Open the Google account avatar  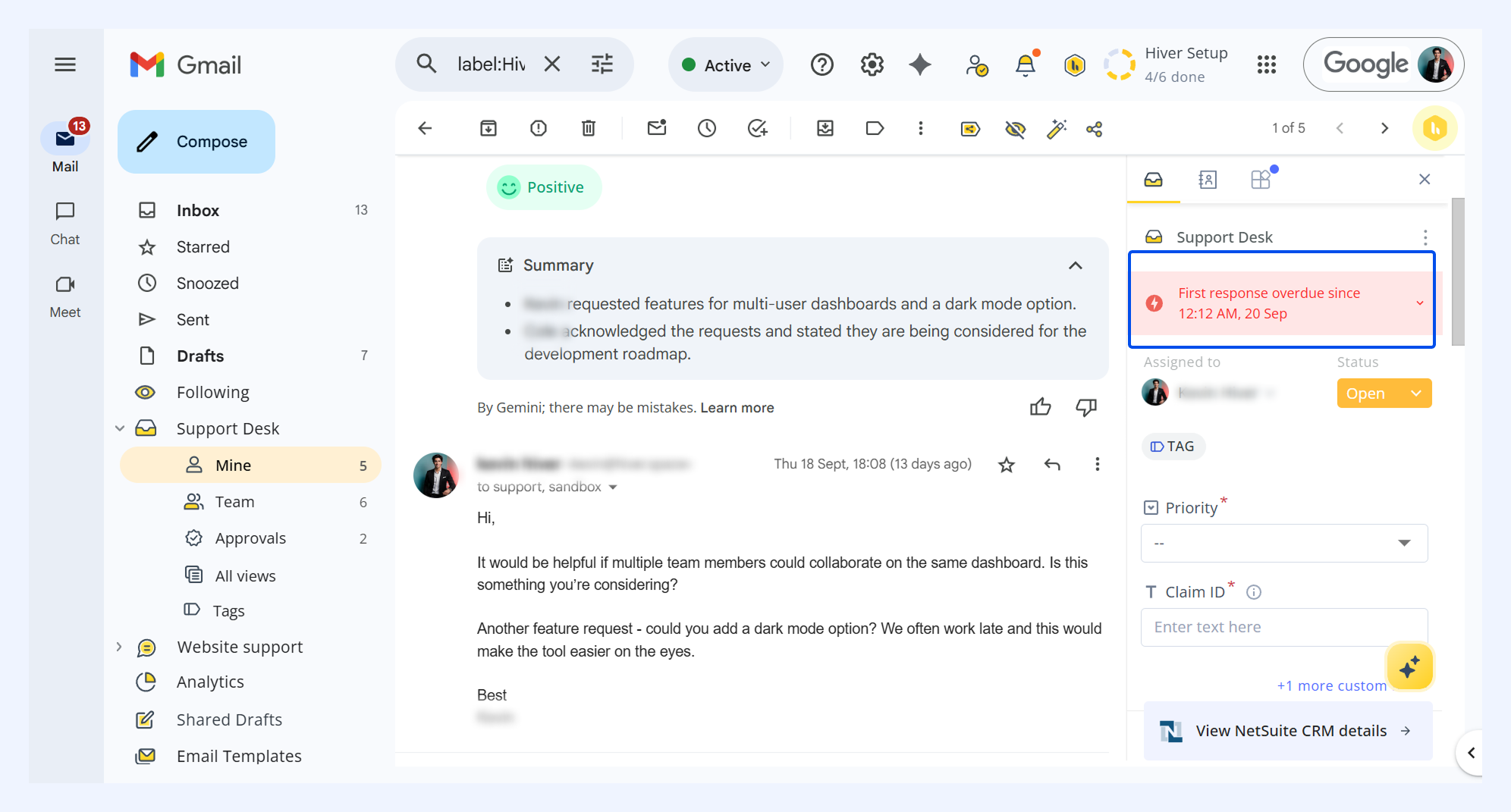click(x=1435, y=64)
